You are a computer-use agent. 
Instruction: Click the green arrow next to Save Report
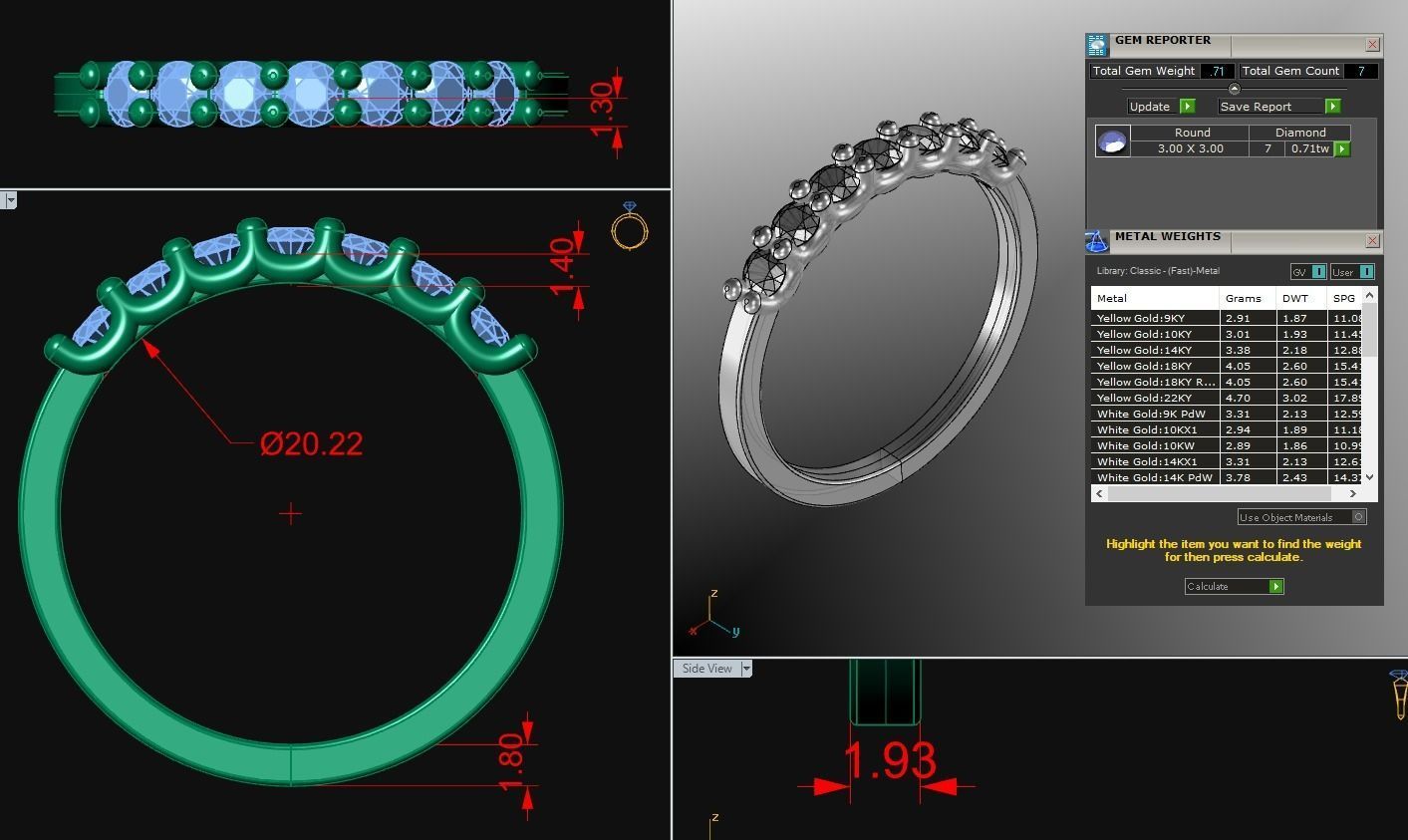[1332, 107]
